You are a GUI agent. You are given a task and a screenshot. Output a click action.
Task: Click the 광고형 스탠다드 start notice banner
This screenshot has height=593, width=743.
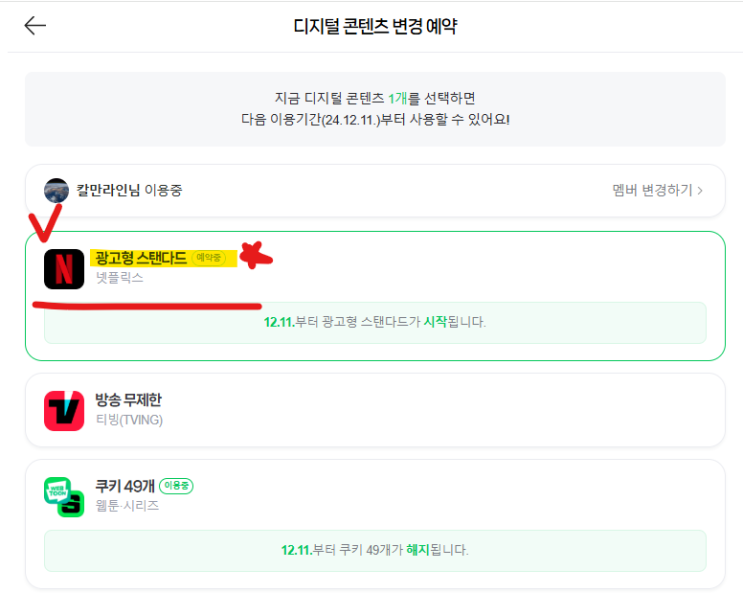(x=375, y=323)
